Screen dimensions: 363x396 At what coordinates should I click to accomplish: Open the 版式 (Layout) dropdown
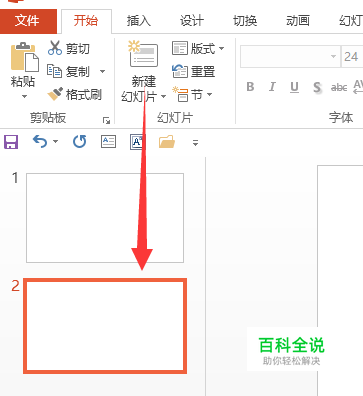click(x=198, y=49)
